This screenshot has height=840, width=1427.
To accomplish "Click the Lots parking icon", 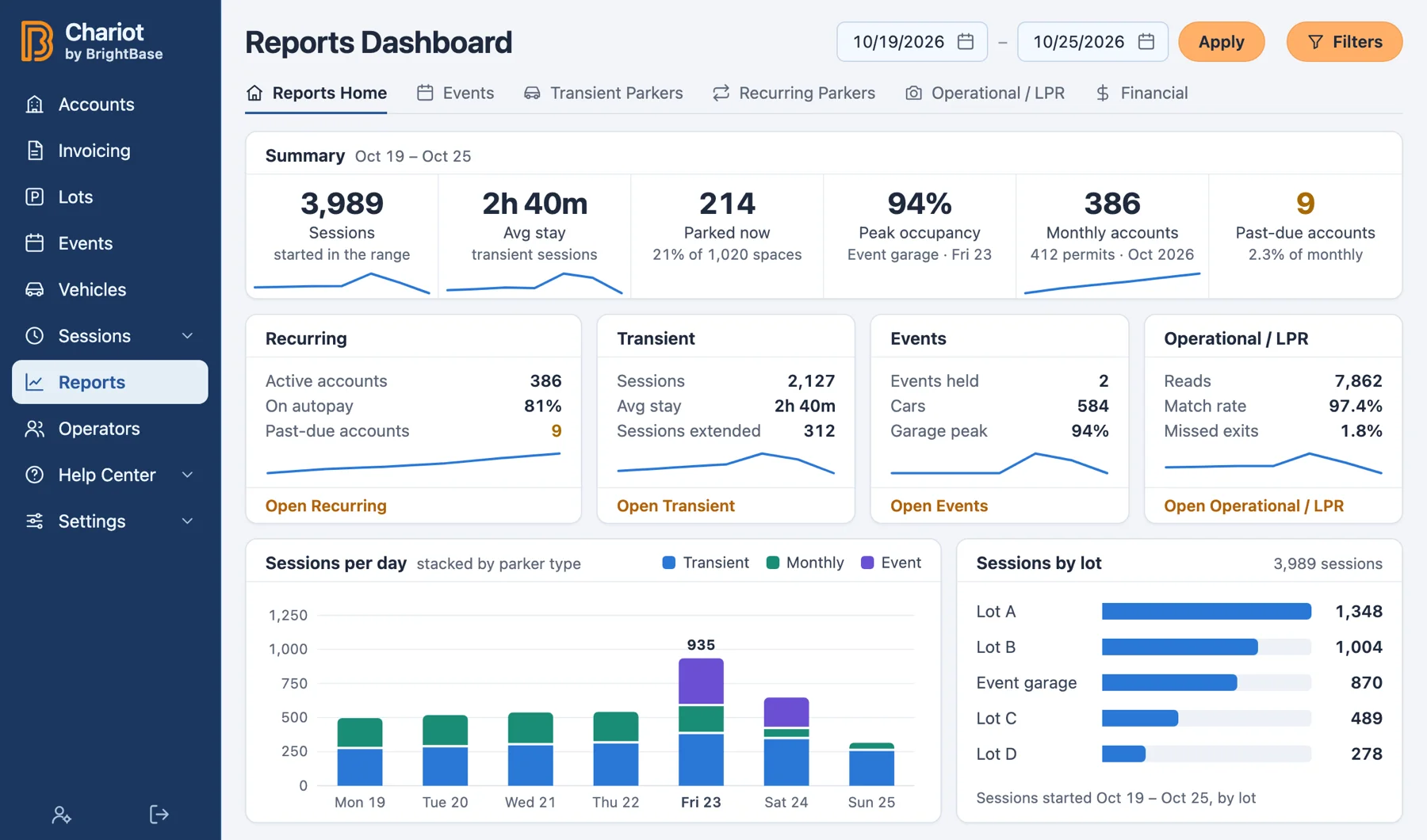I will 35,197.
